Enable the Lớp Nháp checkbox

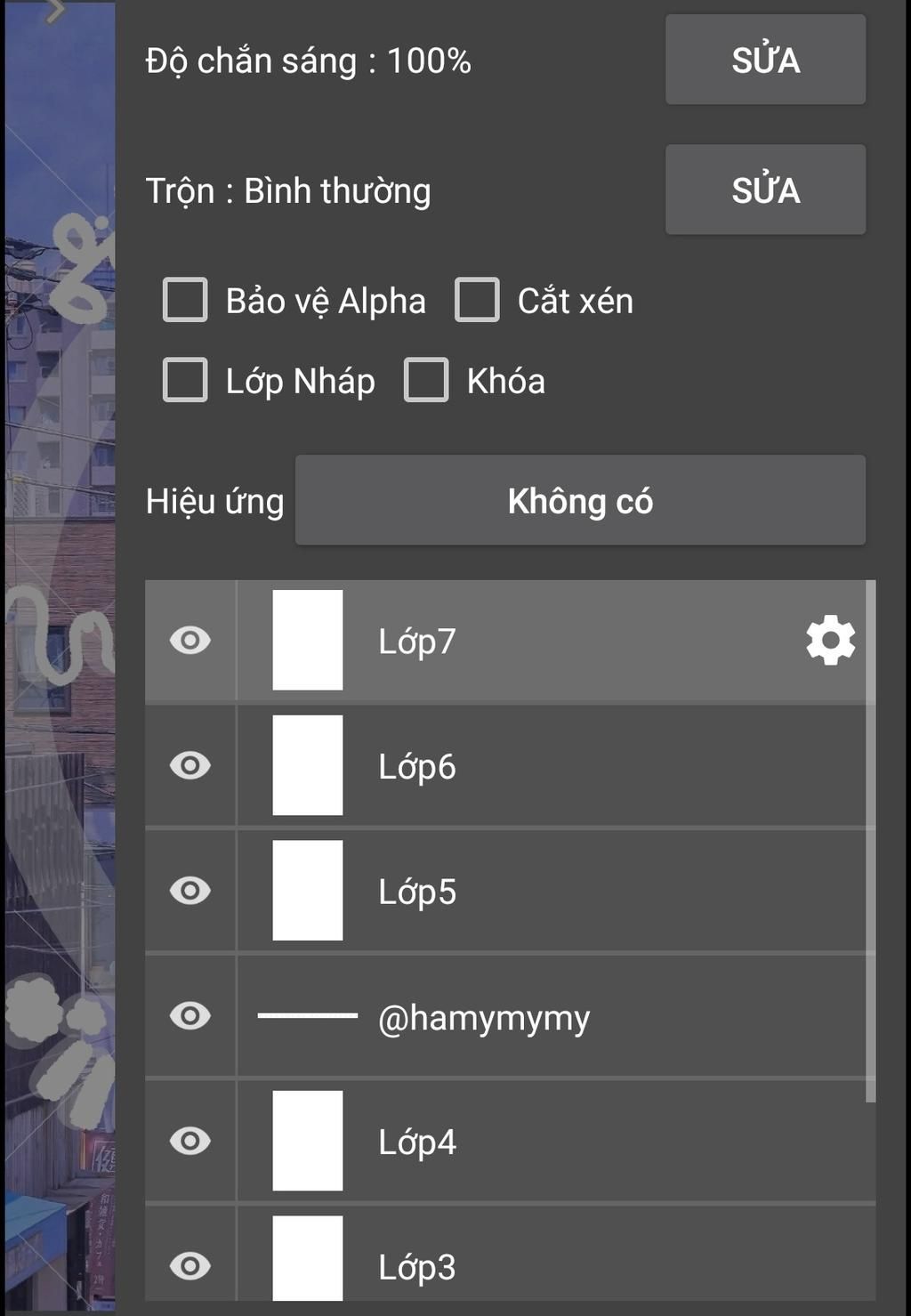pos(185,380)
